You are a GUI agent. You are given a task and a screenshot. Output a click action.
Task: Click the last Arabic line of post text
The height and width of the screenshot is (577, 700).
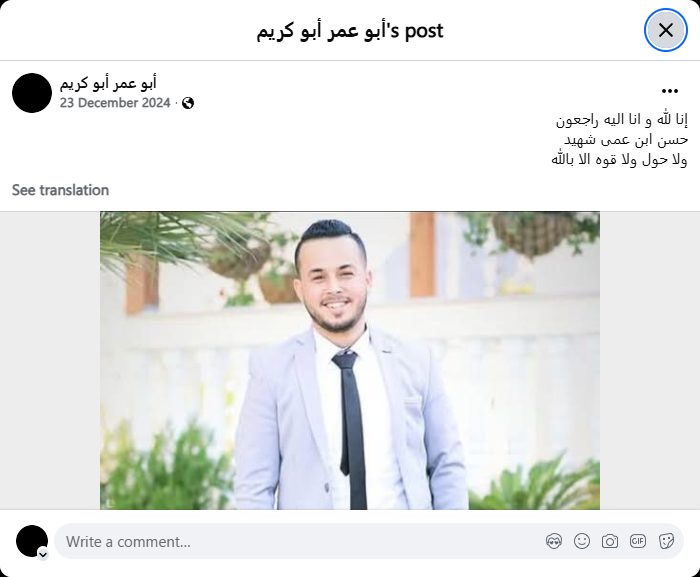click(619, 160)
